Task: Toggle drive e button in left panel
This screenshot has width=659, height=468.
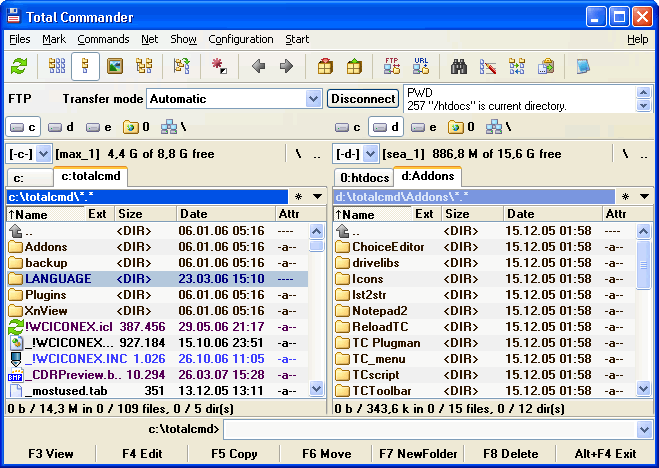Action: click(x=99, y=127)
